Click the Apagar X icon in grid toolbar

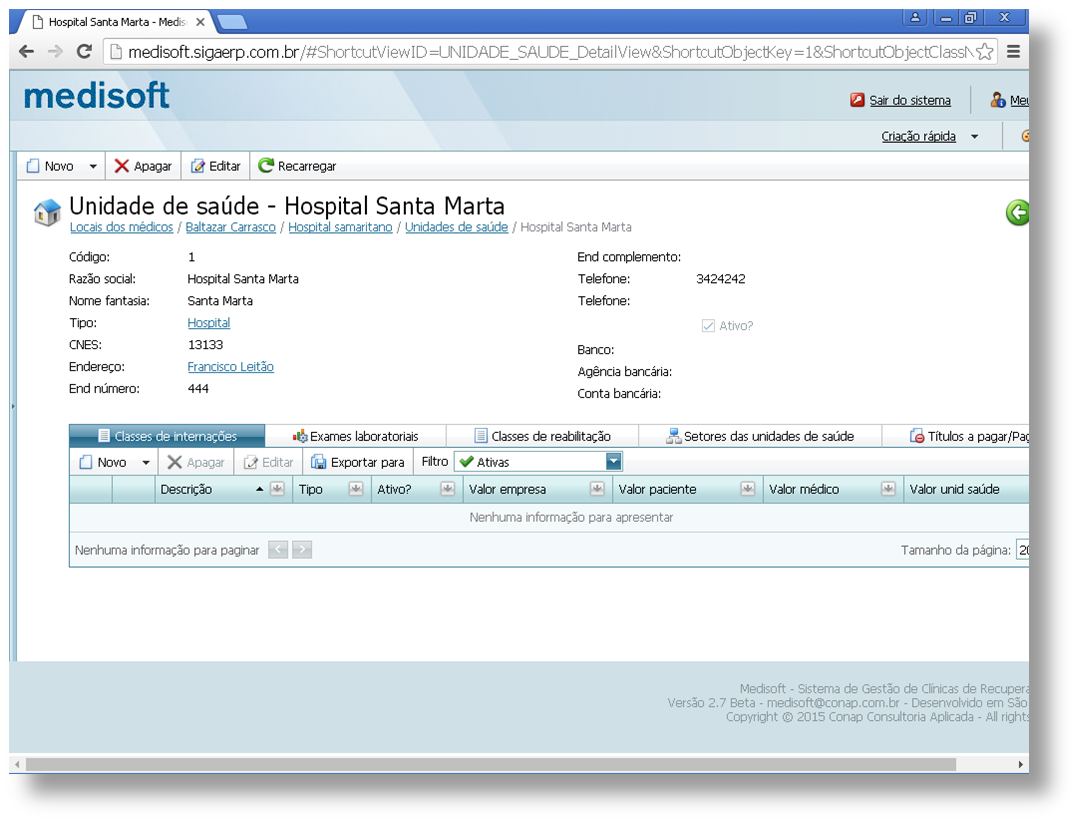175,462
